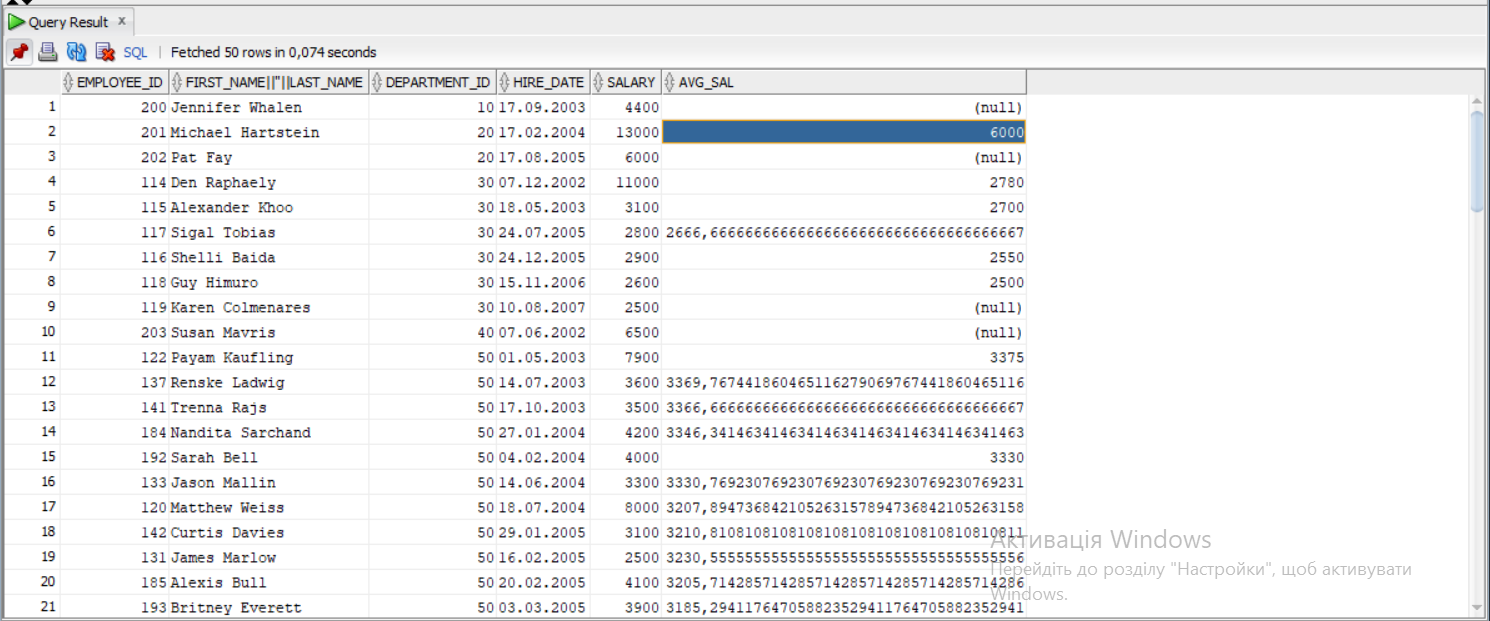Click hire date 07.12.2002

pyautogui.click(x=543, y=182)
